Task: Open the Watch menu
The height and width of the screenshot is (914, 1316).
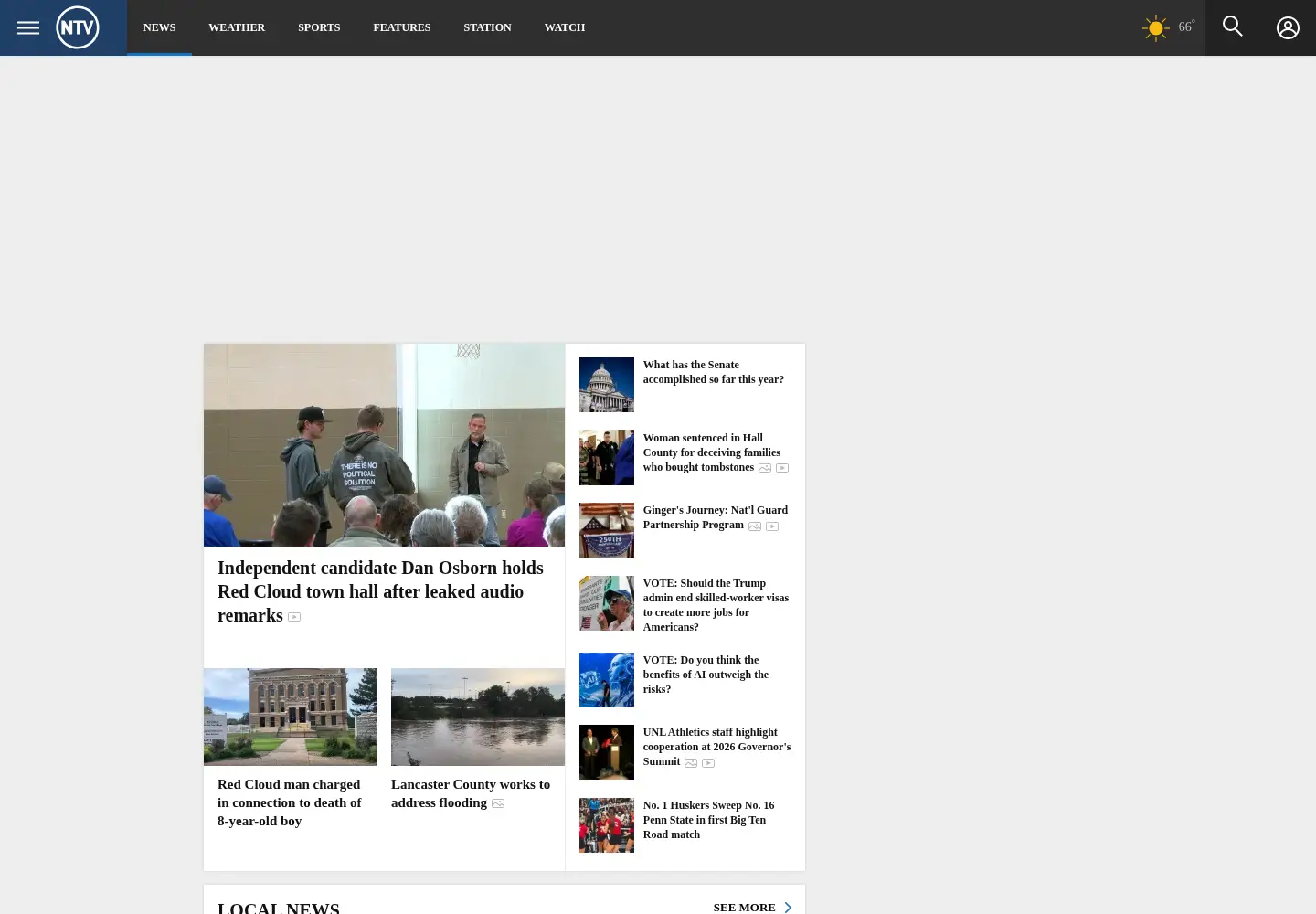Action: tap(565, 27)
